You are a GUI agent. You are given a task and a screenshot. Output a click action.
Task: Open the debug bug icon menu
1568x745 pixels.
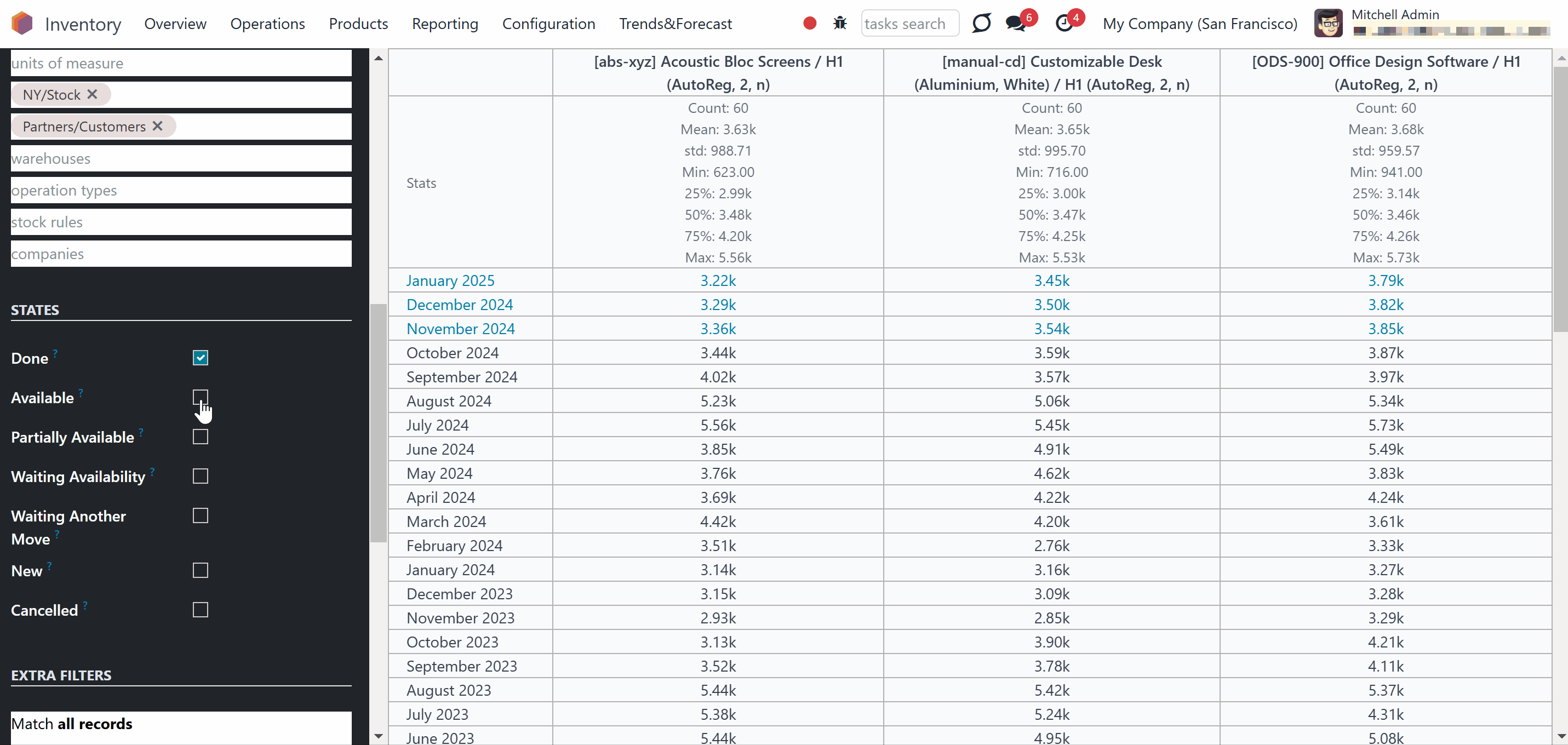tap(840, 24)
